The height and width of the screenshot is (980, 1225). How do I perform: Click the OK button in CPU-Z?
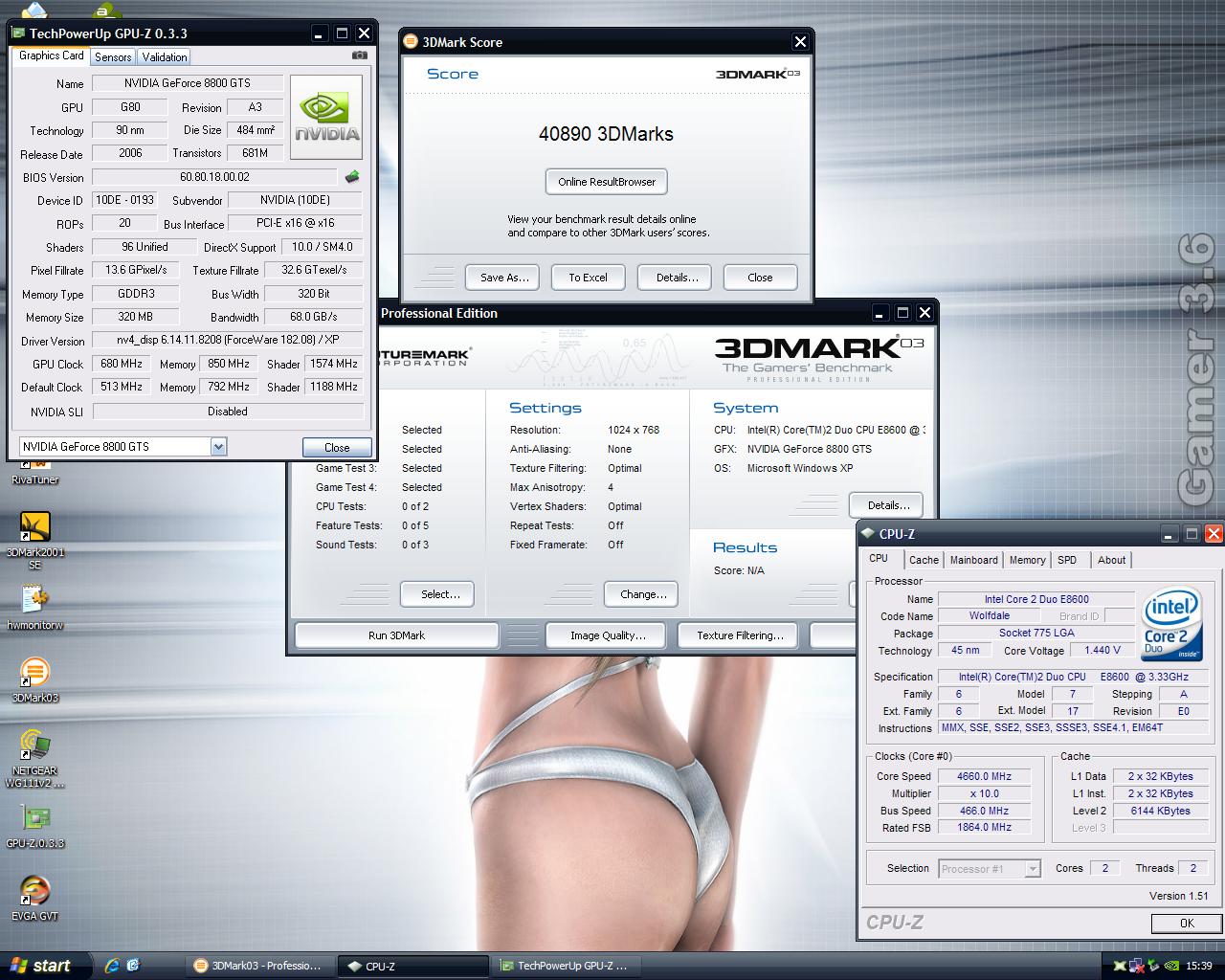tap(1187, 924)
